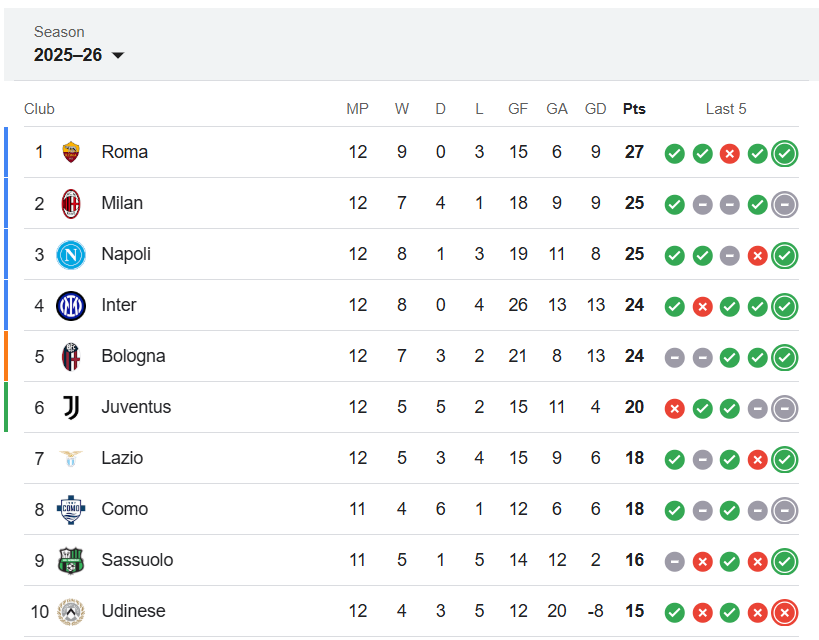Open the Juventus team link

point(136,407)
